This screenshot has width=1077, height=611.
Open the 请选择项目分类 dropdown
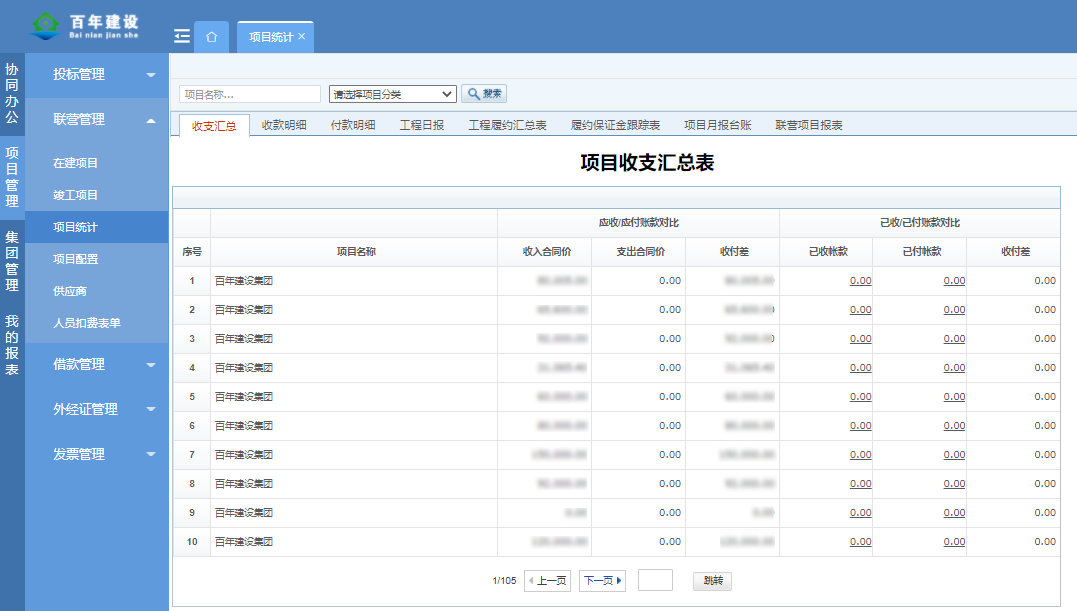click(392, 94)
